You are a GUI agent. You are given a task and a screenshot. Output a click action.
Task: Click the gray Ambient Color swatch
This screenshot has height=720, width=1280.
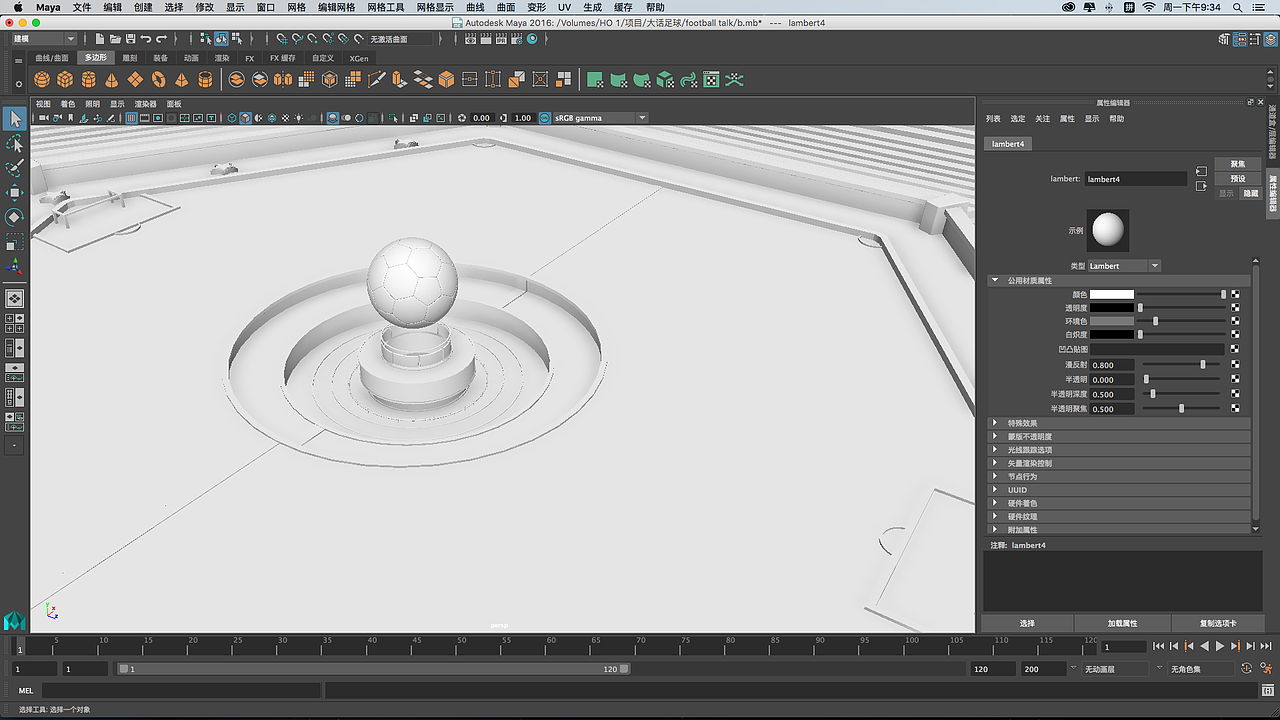(1112, 321)
